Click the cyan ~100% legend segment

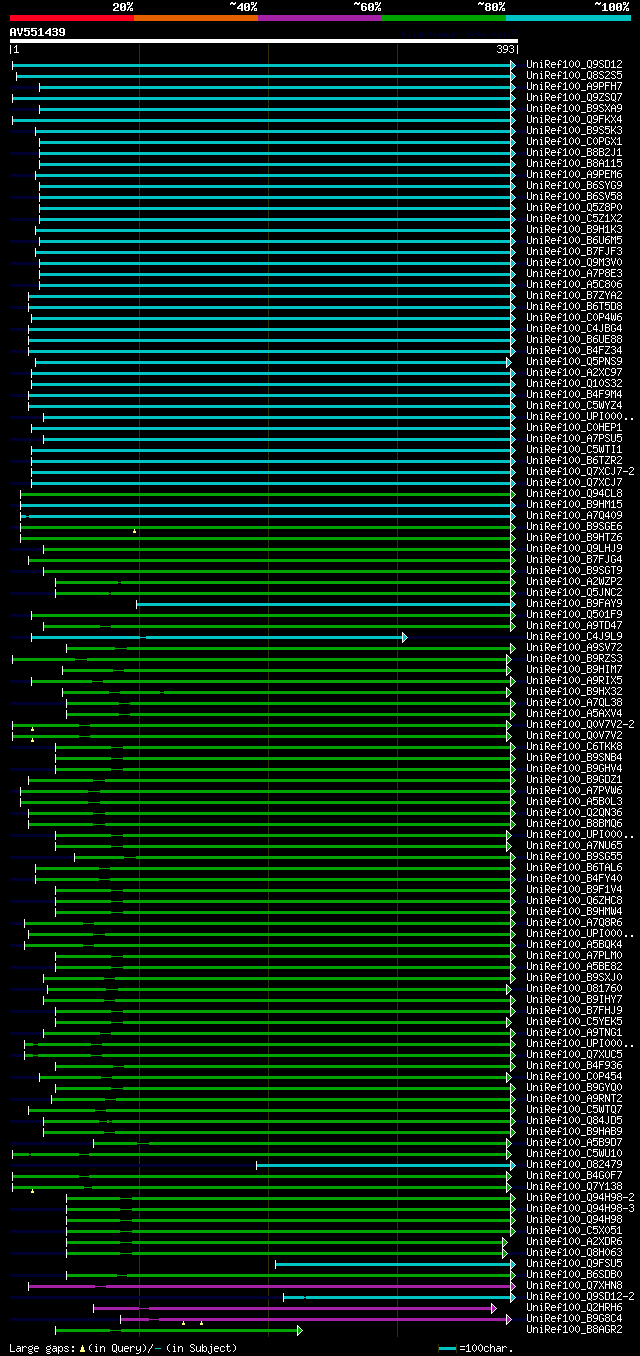point(568,18)
